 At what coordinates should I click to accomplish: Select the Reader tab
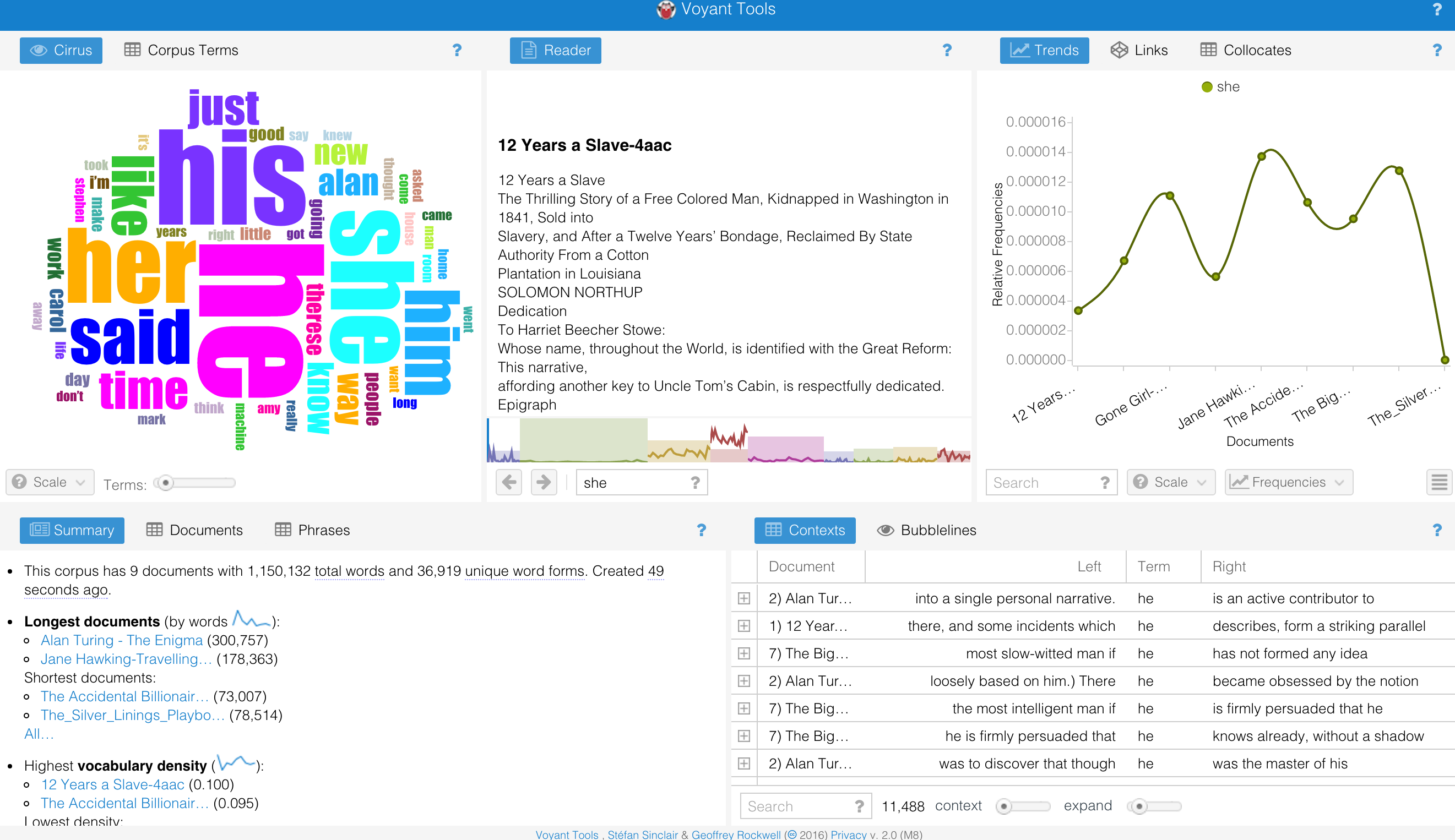coord(555,50)
